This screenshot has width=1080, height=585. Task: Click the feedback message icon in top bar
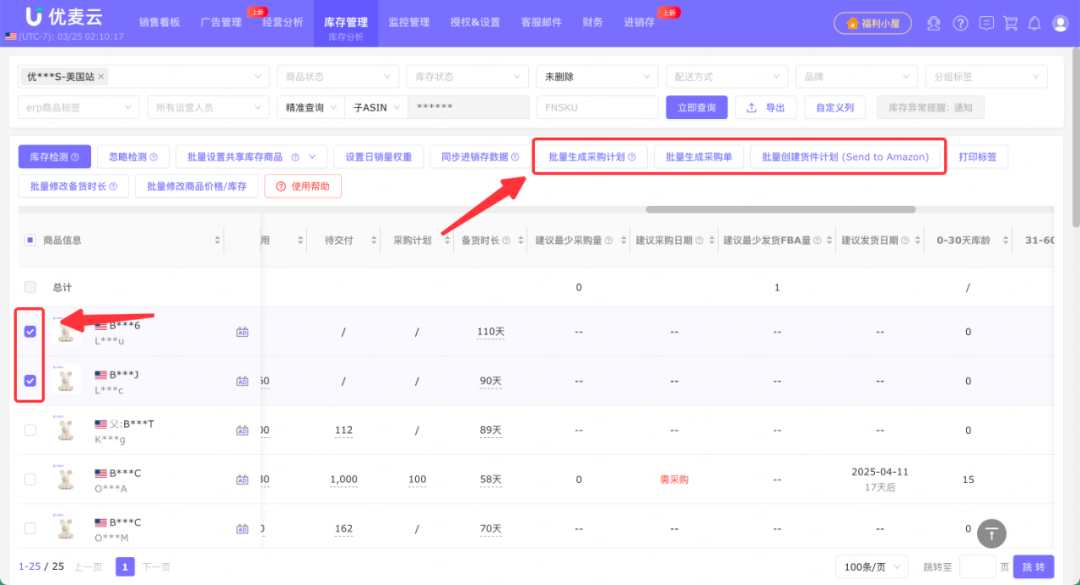(x=989, y=22)
